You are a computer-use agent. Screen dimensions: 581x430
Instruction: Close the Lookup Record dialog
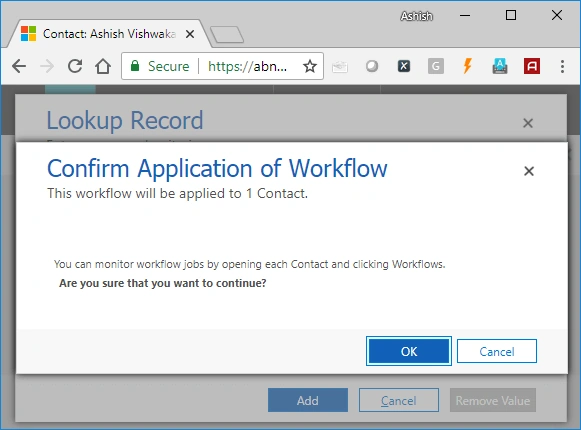[528, 123]
